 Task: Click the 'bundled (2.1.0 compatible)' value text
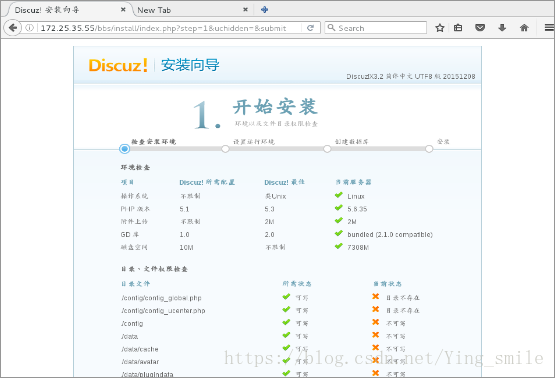click(390, 235)
